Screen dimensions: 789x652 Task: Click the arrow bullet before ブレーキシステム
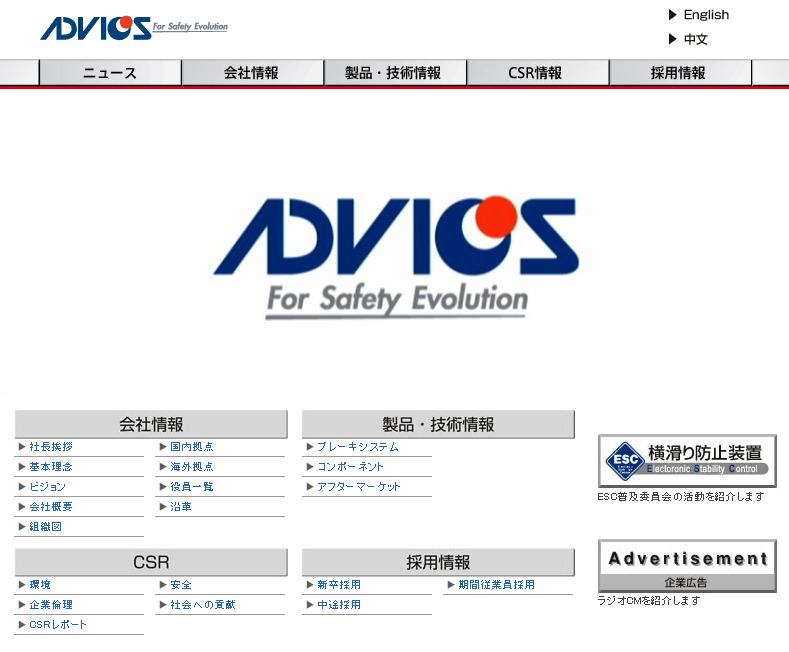(x=310, y=447)
